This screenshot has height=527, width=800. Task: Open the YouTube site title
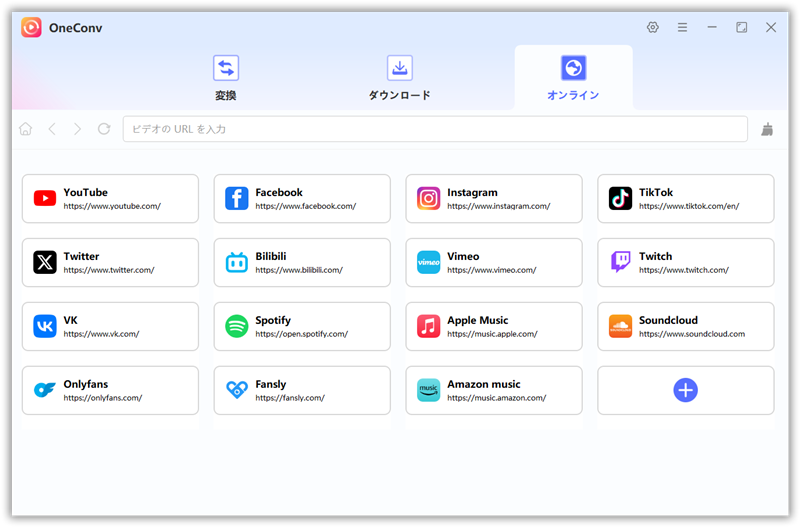(86, 192)
